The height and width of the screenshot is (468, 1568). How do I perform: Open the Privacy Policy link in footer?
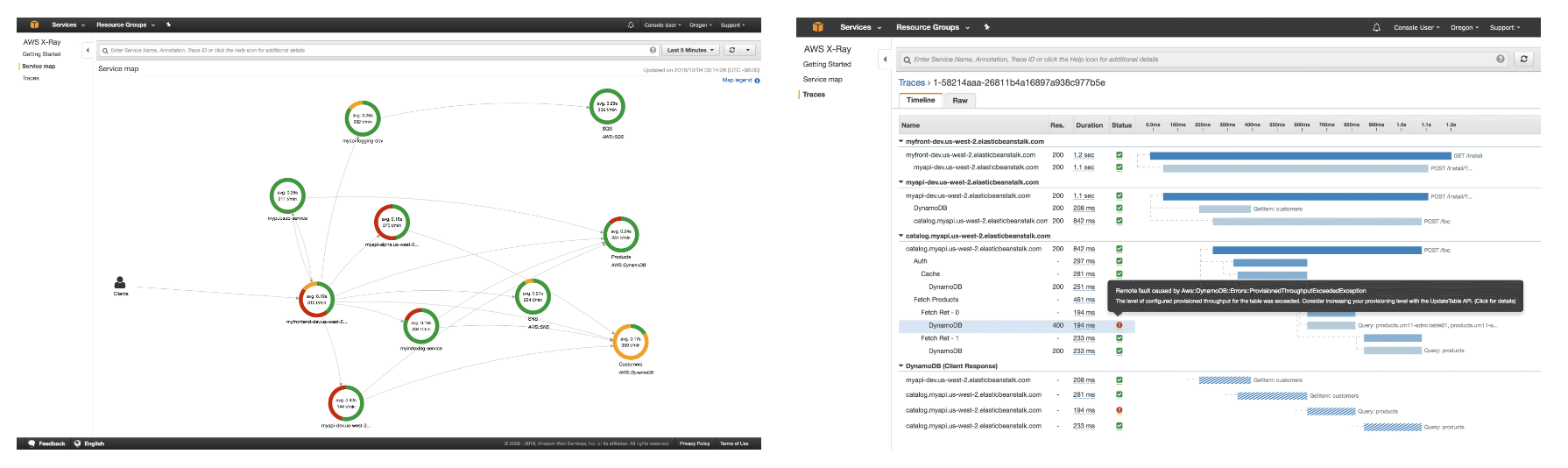[695, 443]
